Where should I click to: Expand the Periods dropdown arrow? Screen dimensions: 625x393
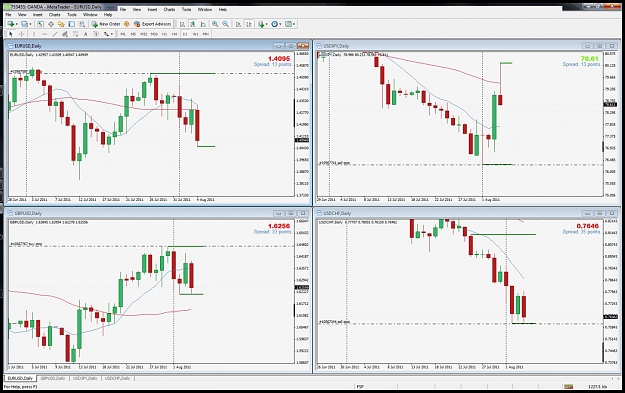coord(280,24)
